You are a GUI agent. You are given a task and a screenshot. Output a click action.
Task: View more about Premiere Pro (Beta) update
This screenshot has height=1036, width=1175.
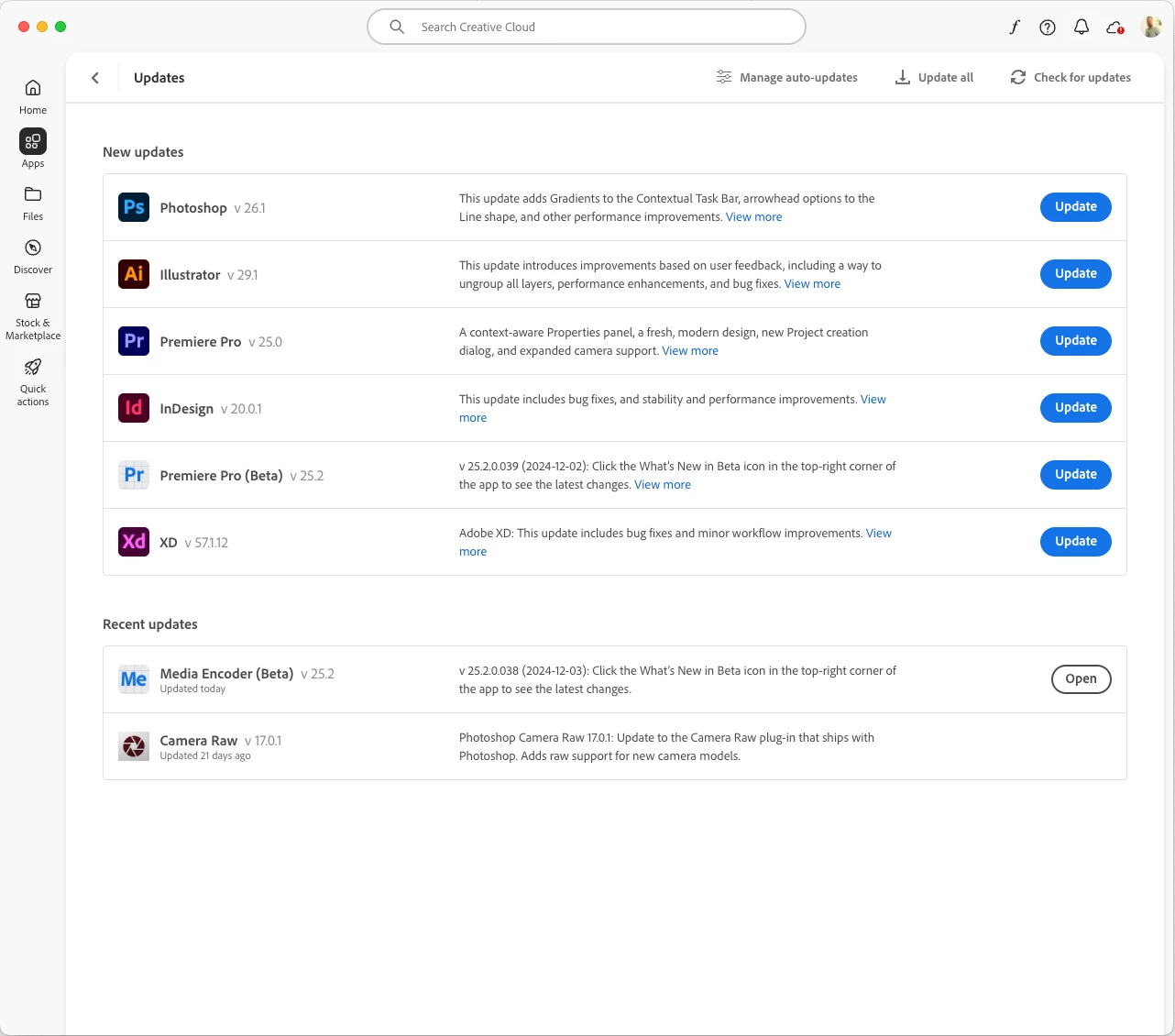coord(663,485)
